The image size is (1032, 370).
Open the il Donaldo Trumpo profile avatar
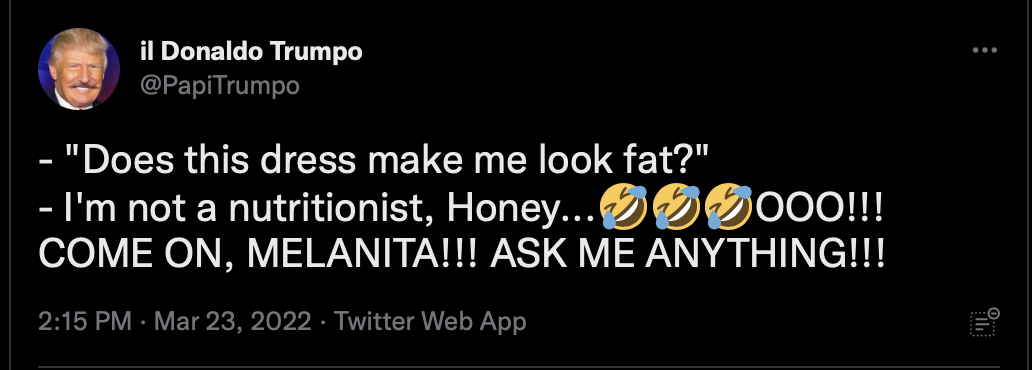coord(79,68)
